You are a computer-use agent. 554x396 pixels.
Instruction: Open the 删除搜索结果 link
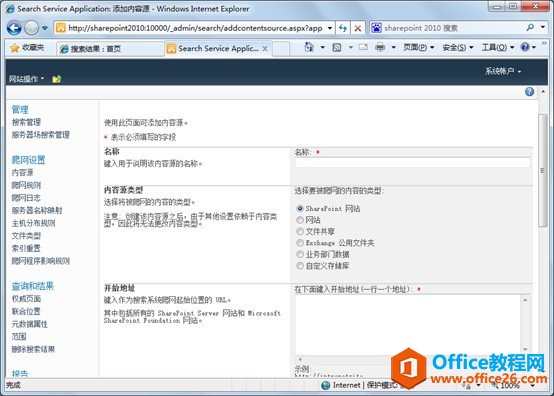click(x=33, y=349)
